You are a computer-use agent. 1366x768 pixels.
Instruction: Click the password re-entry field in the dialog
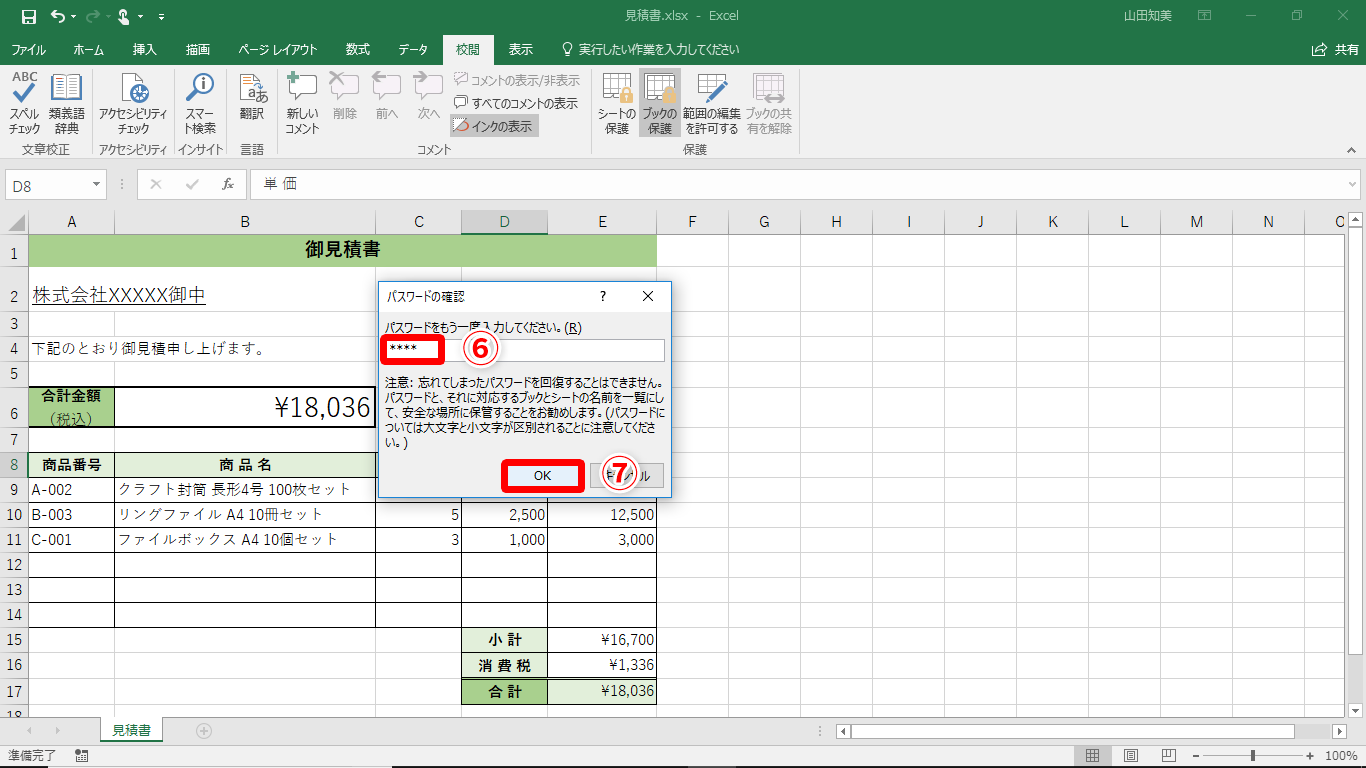525,350
